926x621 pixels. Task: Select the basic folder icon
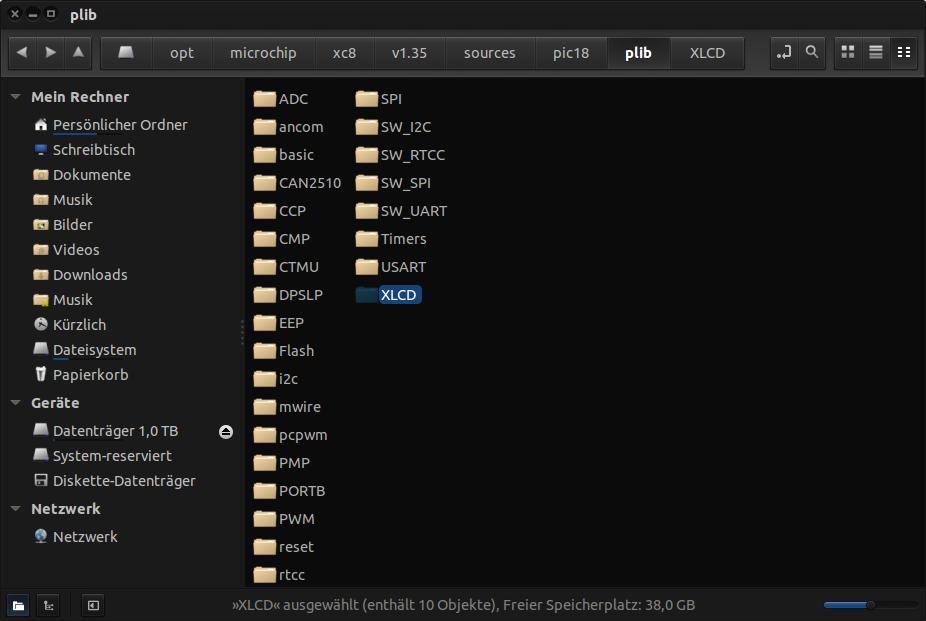click(265, 155)
